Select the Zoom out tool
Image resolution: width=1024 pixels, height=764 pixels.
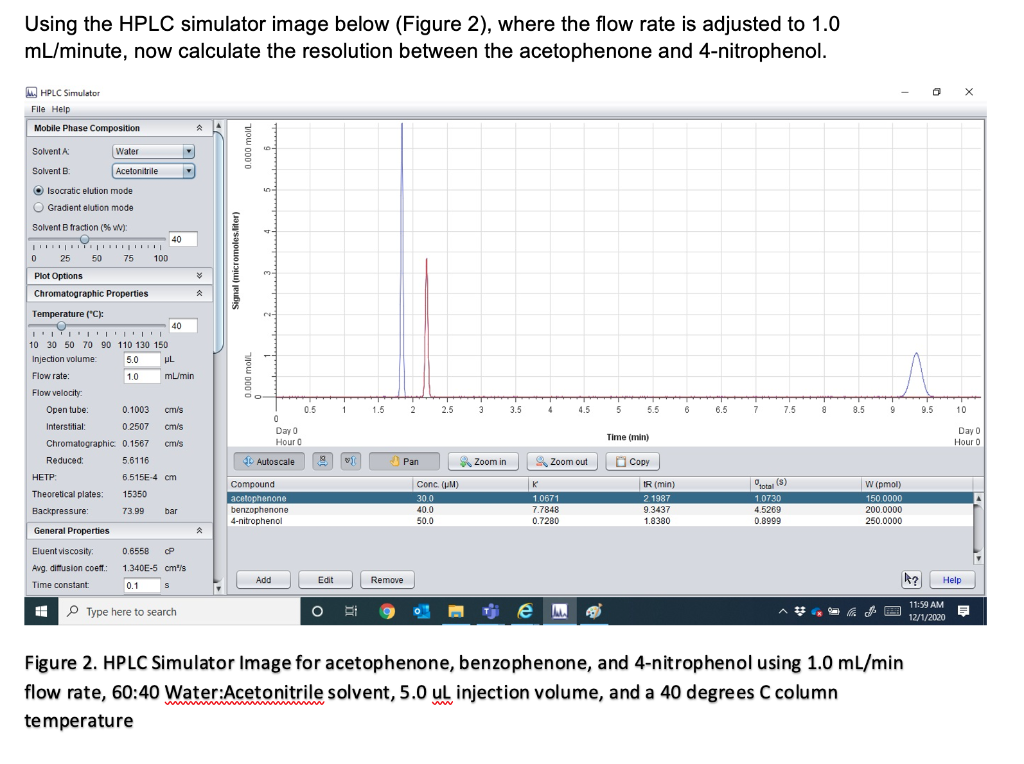click(561, 461)
